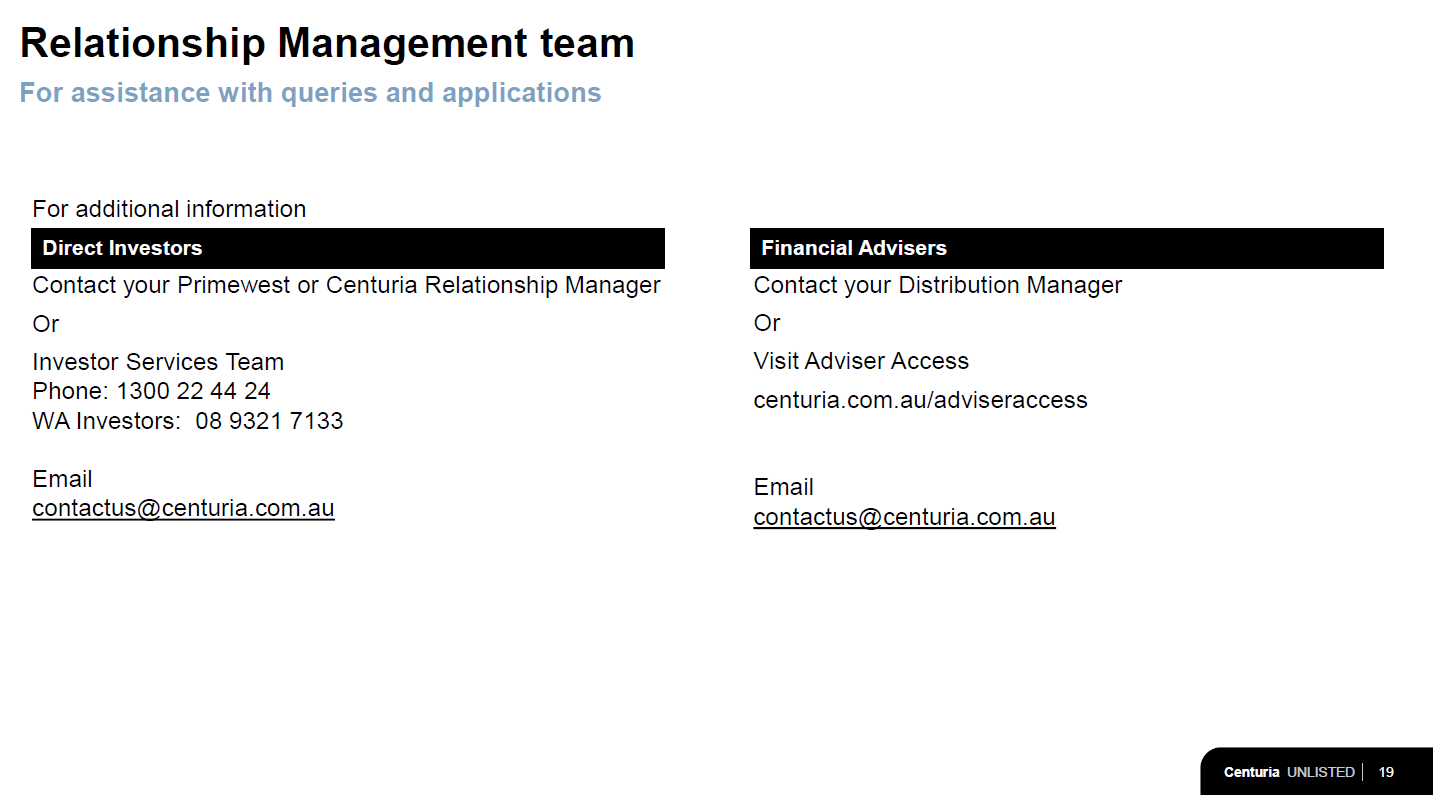
Task: Click the 'Financial Advisers' black header bar
Action: pyautogui.click(x=1066, y=248)
